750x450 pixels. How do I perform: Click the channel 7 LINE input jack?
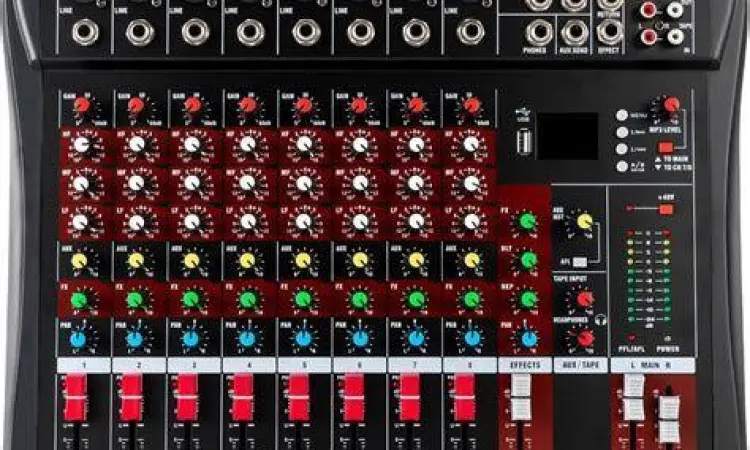pyautogui.click(x=416, y=32)
